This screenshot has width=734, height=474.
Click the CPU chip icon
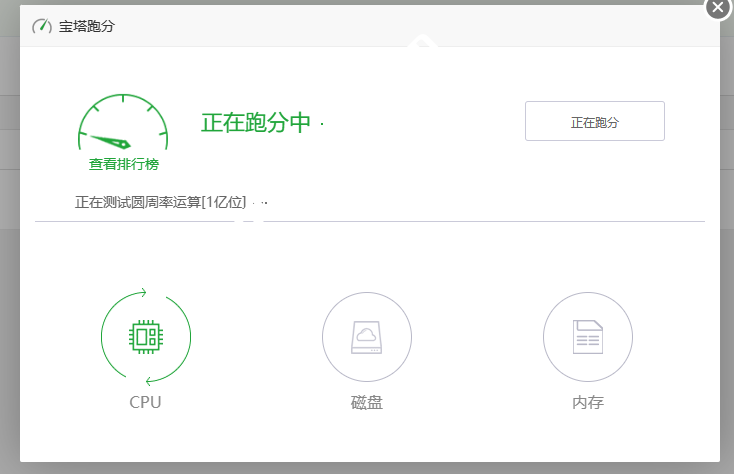click(x=146, y=337)
